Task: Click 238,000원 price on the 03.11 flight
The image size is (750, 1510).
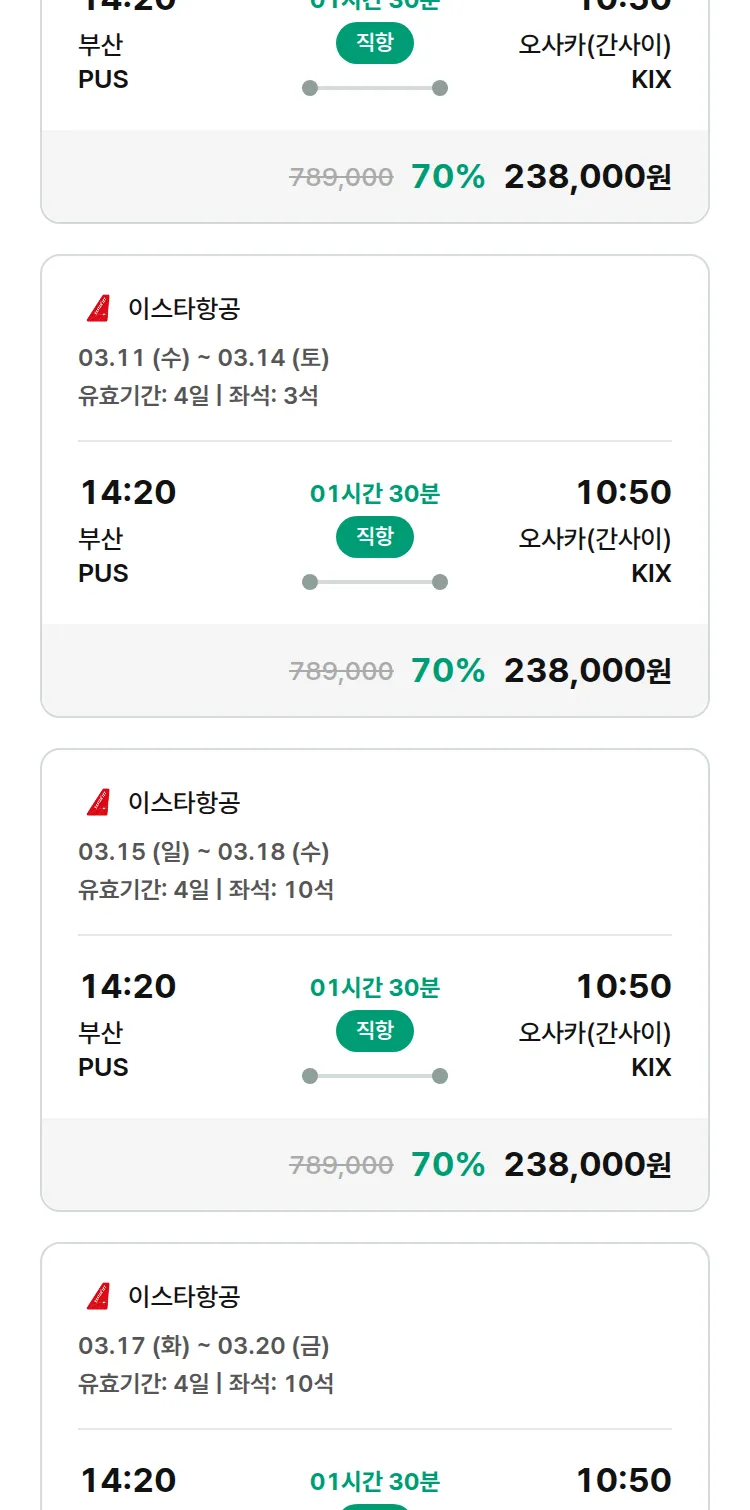Action: click(x=587, y=670)
